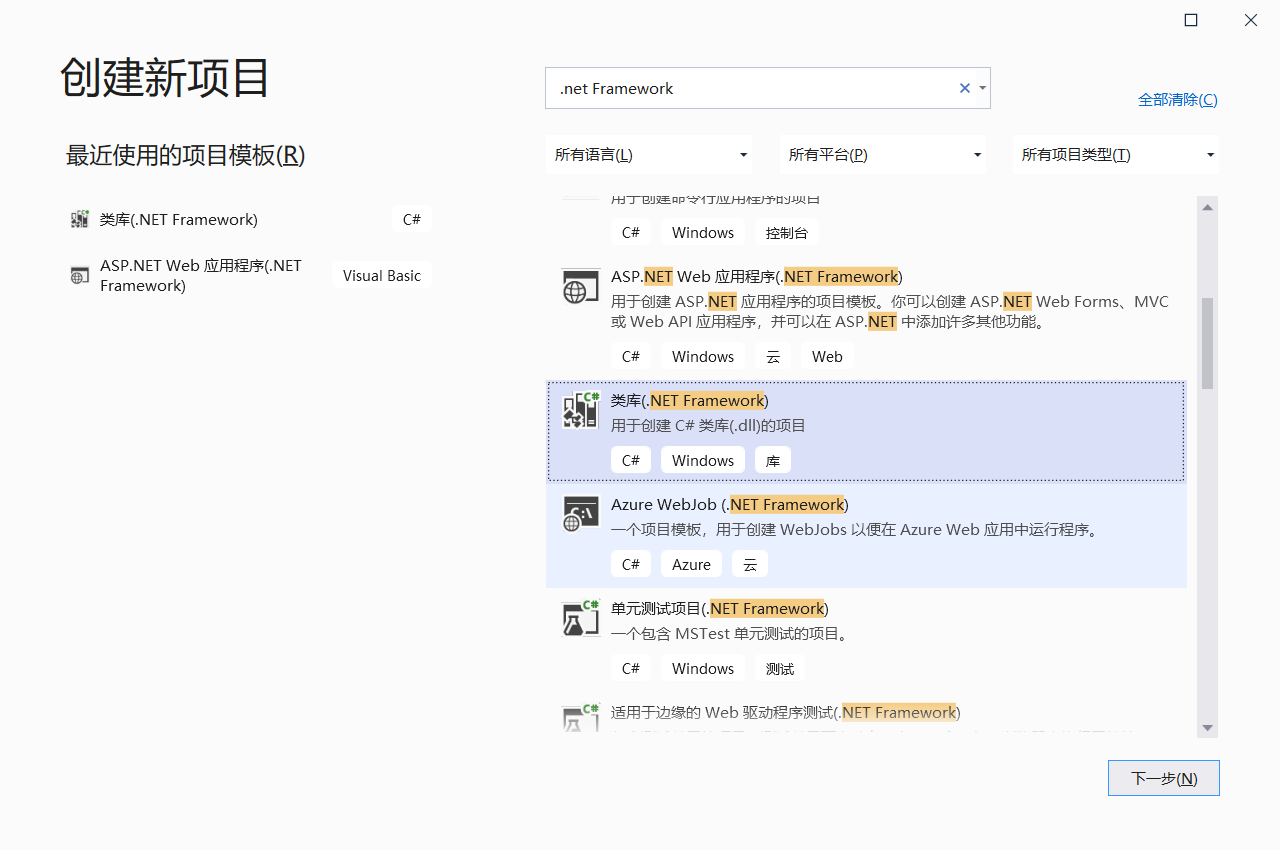
Task: Click the Azure tag on WebJob template
Action: pyautogui.click(x=691, y=563)
